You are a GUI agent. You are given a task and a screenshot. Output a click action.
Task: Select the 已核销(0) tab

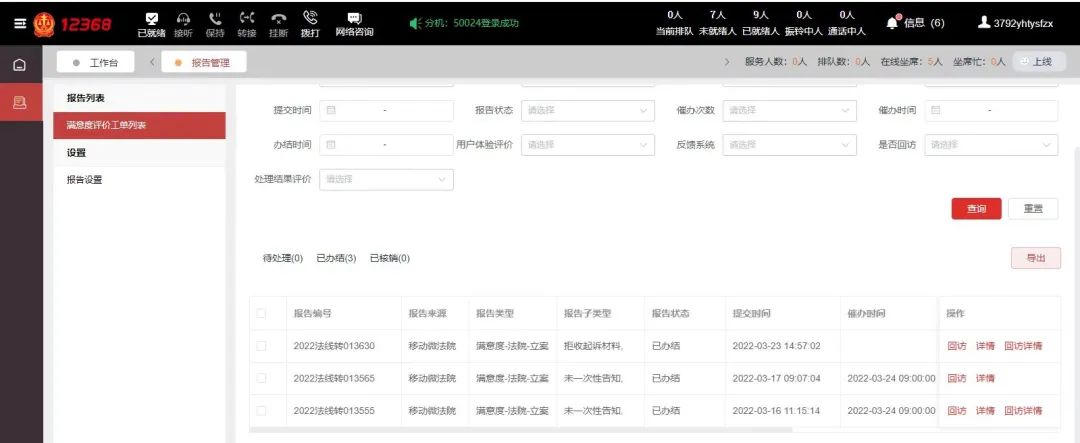click(x=390, y=258)
